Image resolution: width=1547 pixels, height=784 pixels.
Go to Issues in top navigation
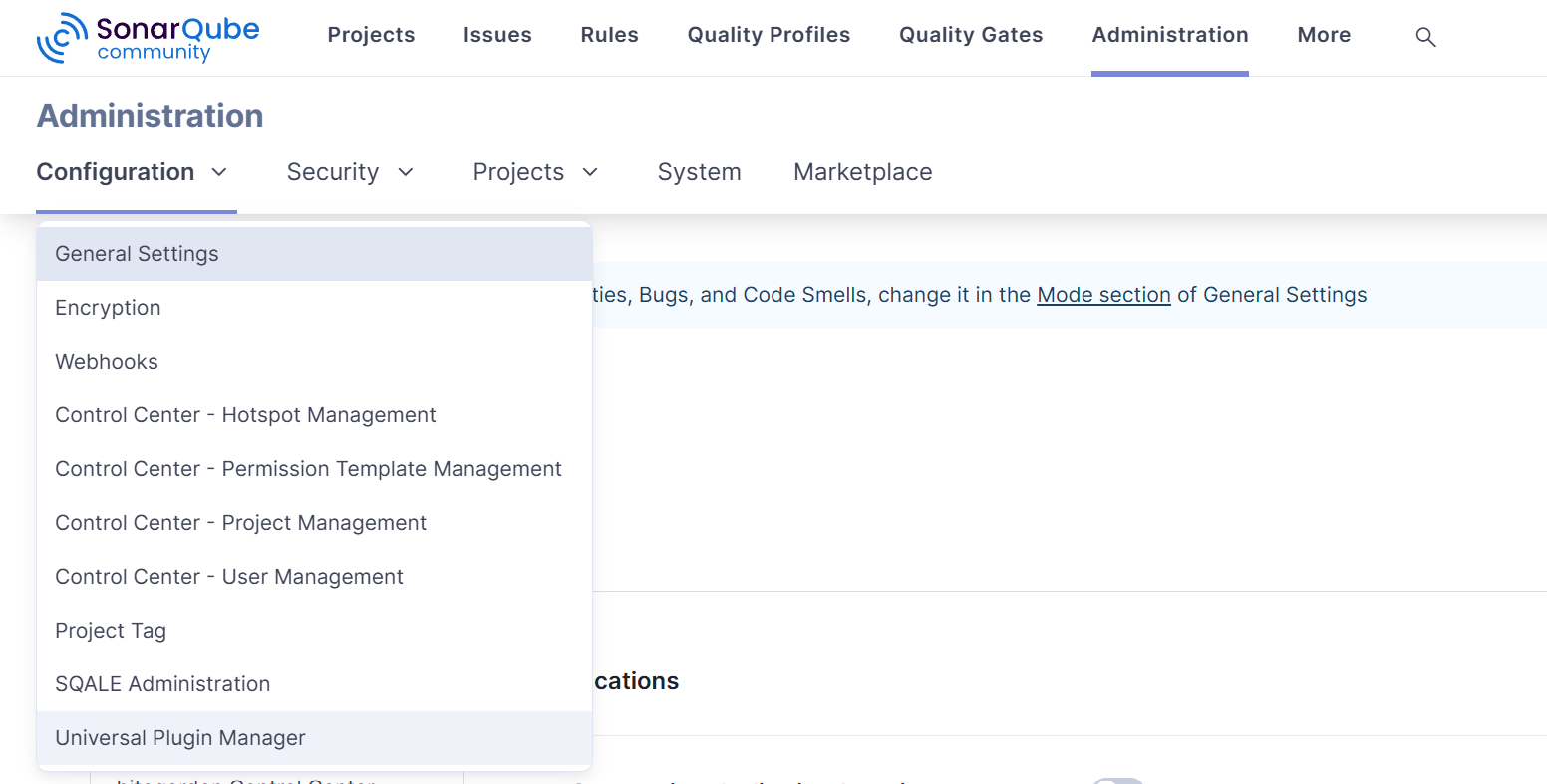[497, 35]
